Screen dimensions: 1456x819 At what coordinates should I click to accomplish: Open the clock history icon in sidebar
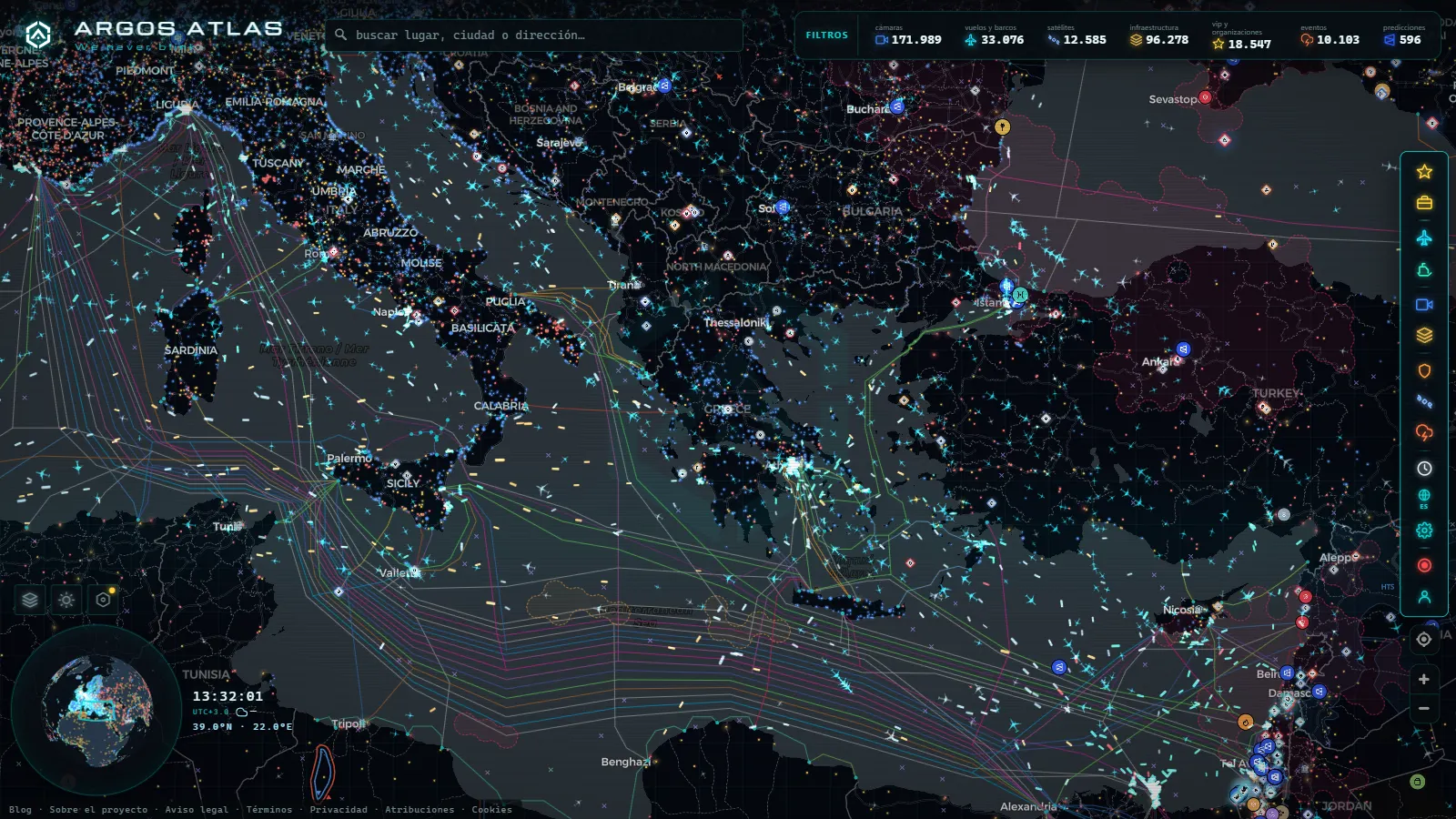(1424, 468)
